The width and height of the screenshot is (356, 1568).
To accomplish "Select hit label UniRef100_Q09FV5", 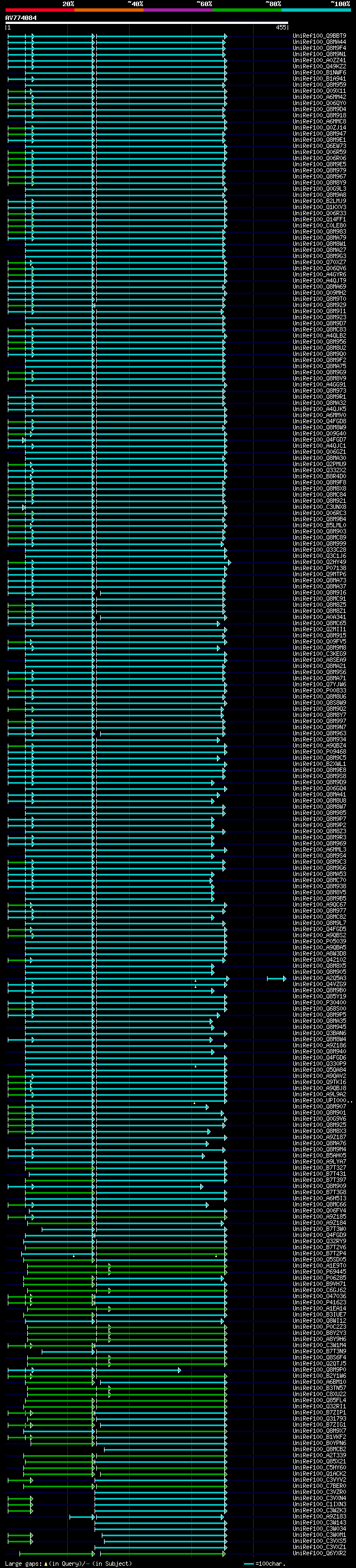I will pos(319,641).
